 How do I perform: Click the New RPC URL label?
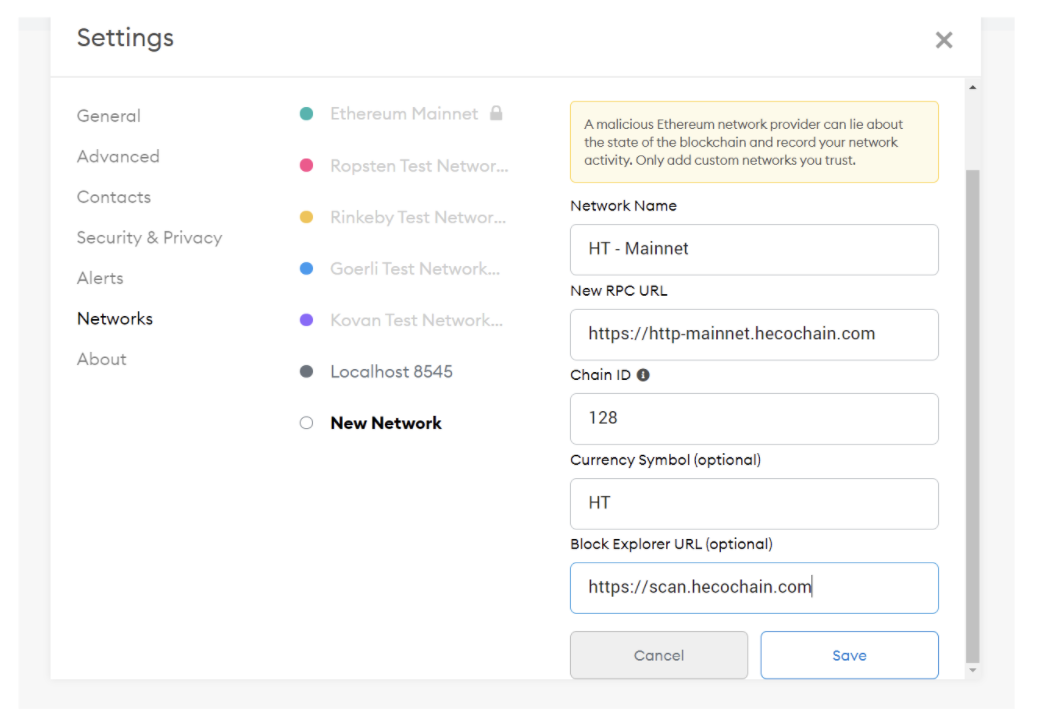coord(619,291)
